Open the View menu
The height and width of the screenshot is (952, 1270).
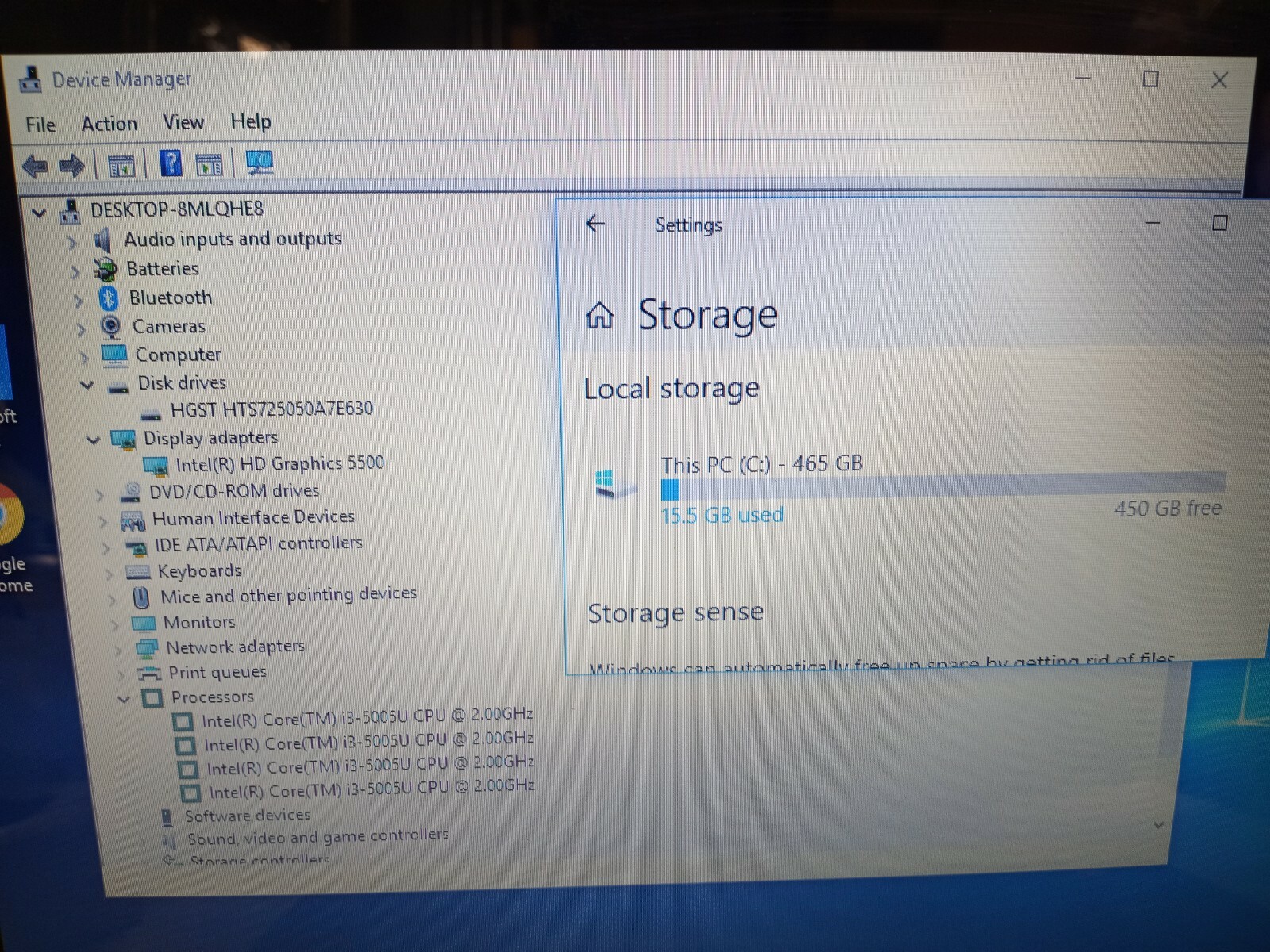tap(183, 122)
